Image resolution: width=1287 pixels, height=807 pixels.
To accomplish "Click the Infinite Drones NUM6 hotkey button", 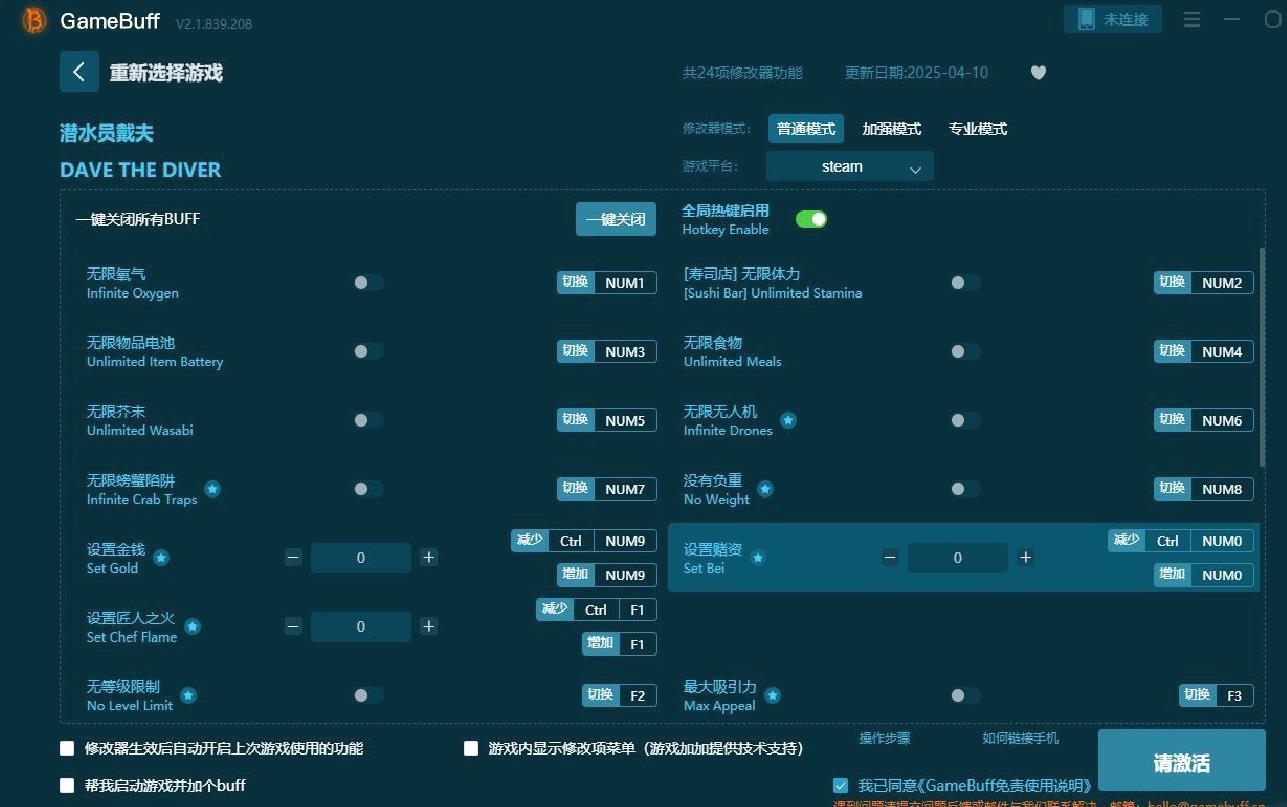I will coord(1204,420).
